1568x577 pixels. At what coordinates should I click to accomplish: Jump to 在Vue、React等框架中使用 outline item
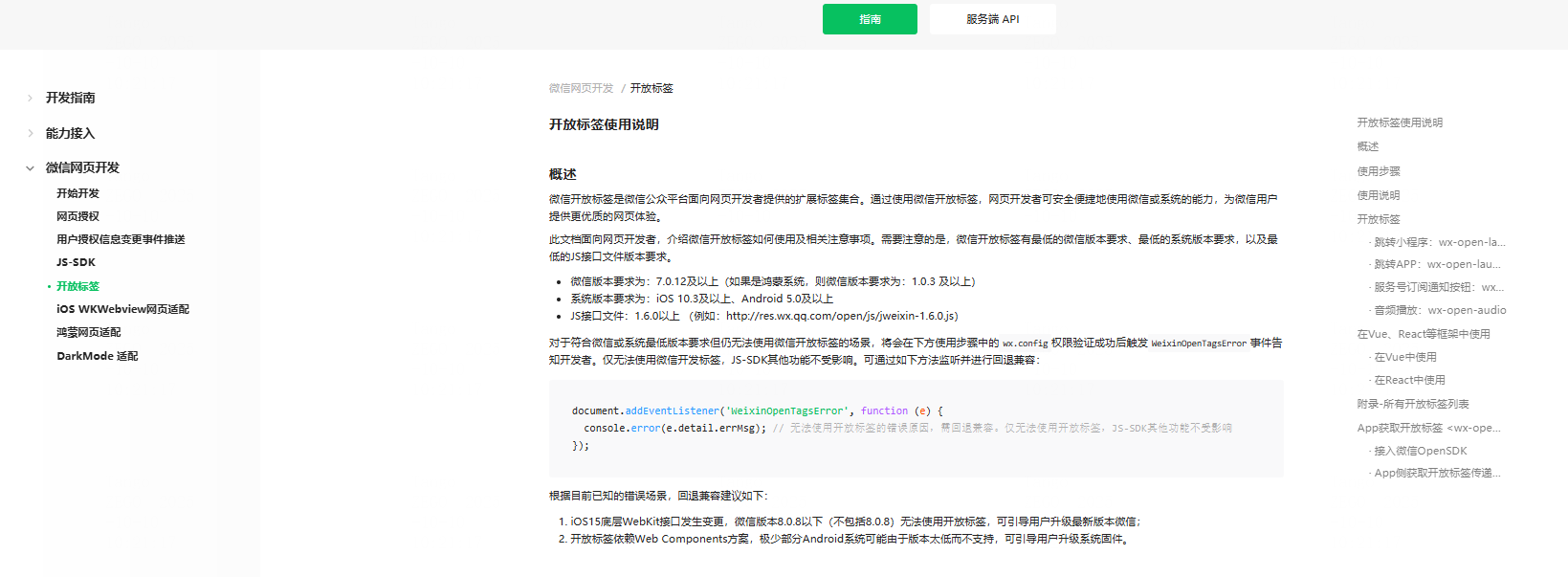1424,334
